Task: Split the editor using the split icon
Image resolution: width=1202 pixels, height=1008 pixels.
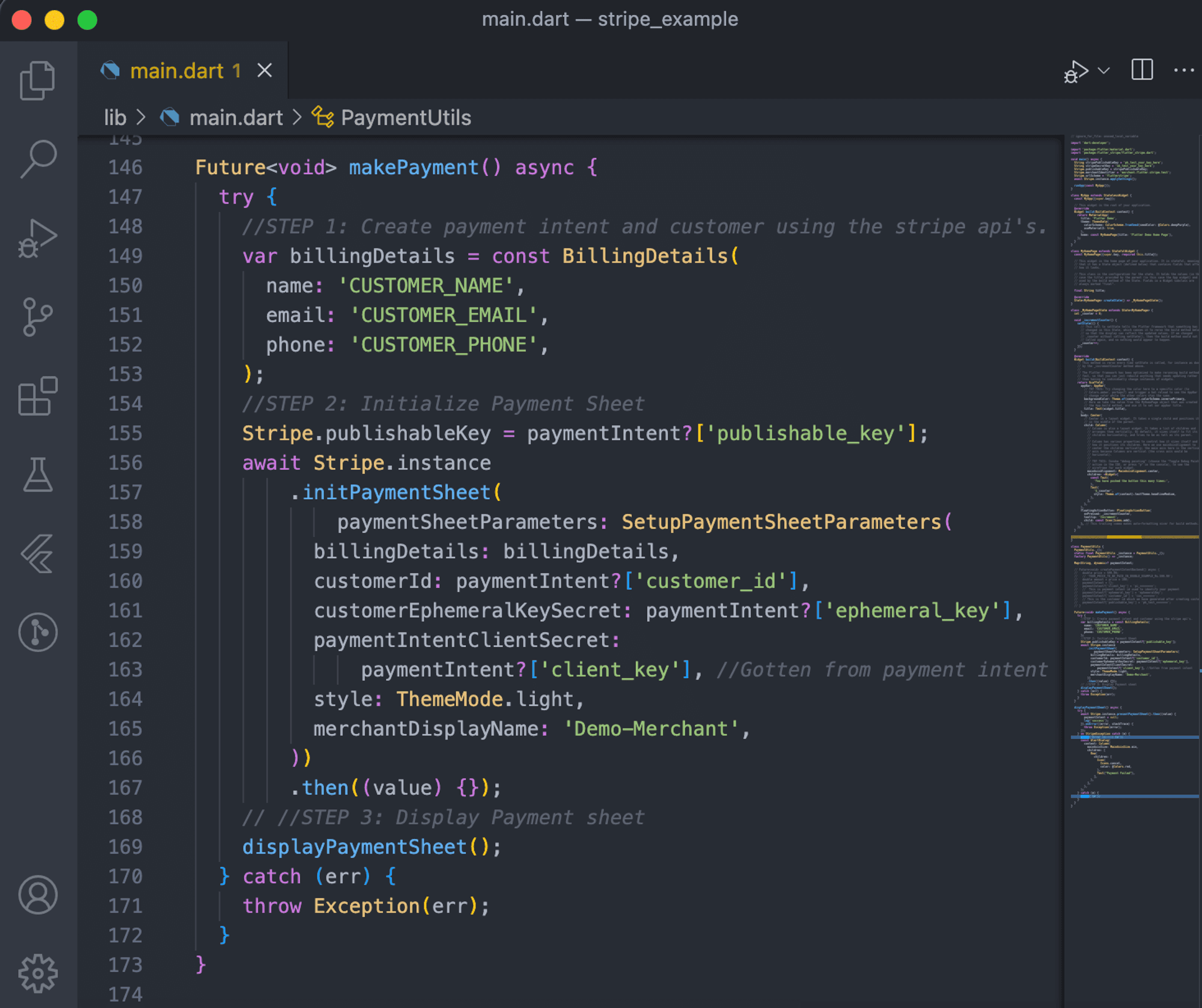Action: pyautogui.click(x=1143, y=71)
